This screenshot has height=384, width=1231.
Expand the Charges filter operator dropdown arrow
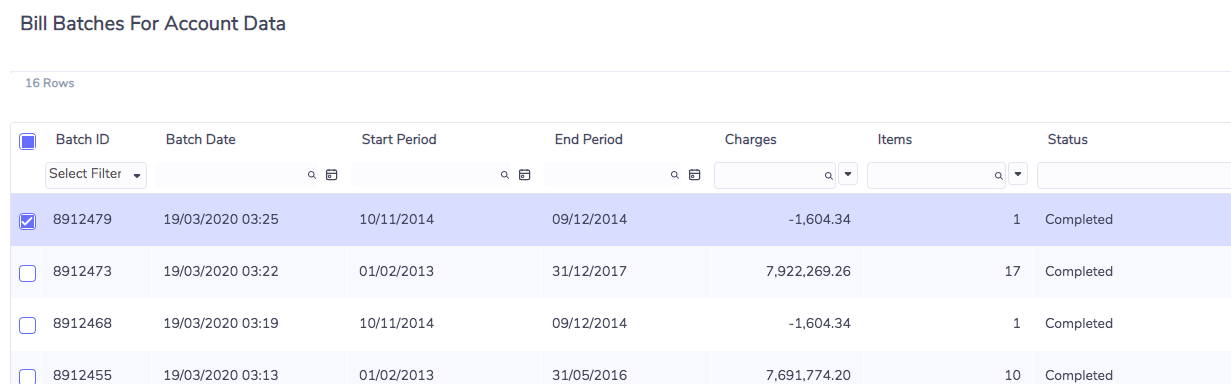848,174
